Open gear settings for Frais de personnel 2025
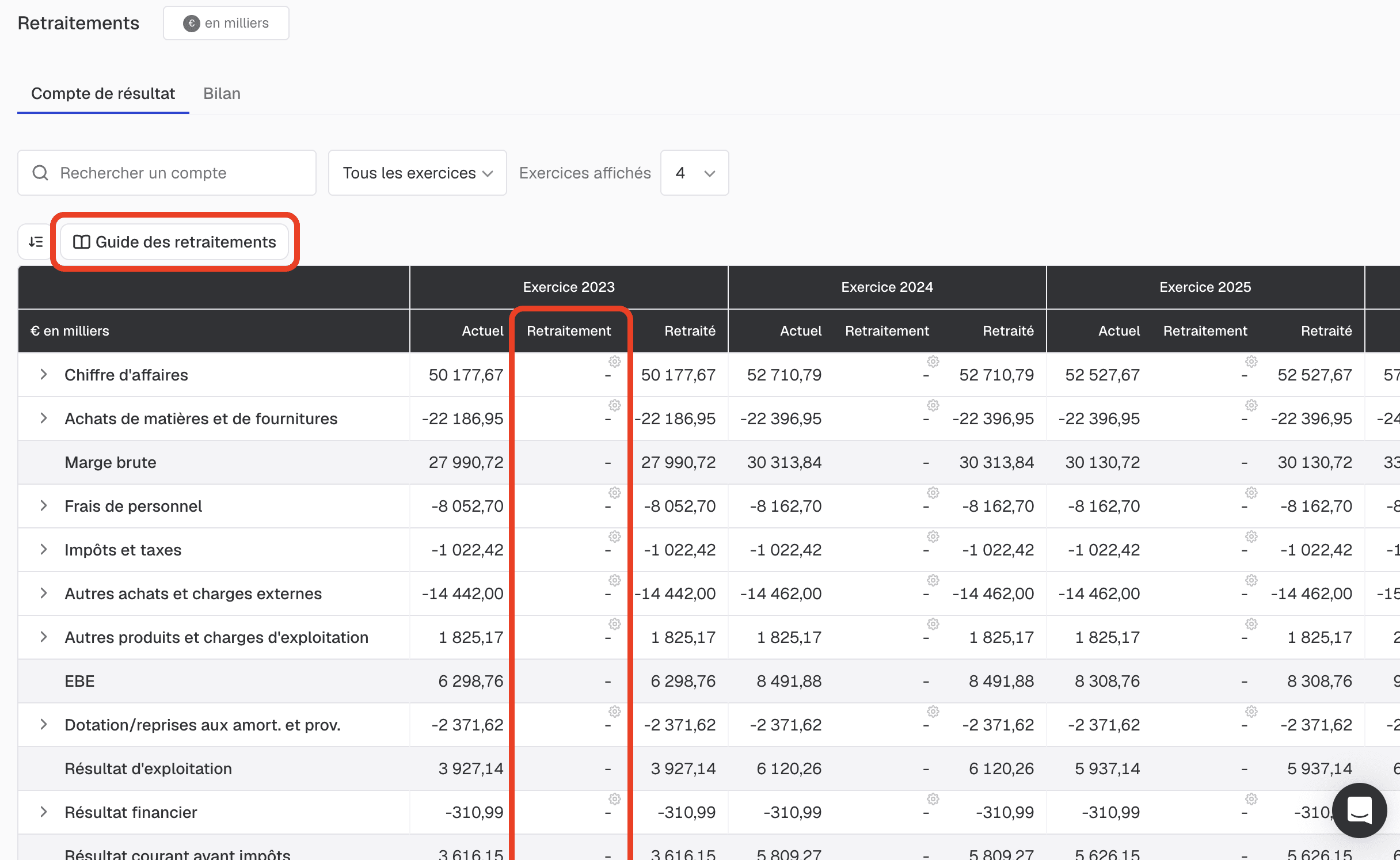1400x860 pixels. tap(1251, 493)
